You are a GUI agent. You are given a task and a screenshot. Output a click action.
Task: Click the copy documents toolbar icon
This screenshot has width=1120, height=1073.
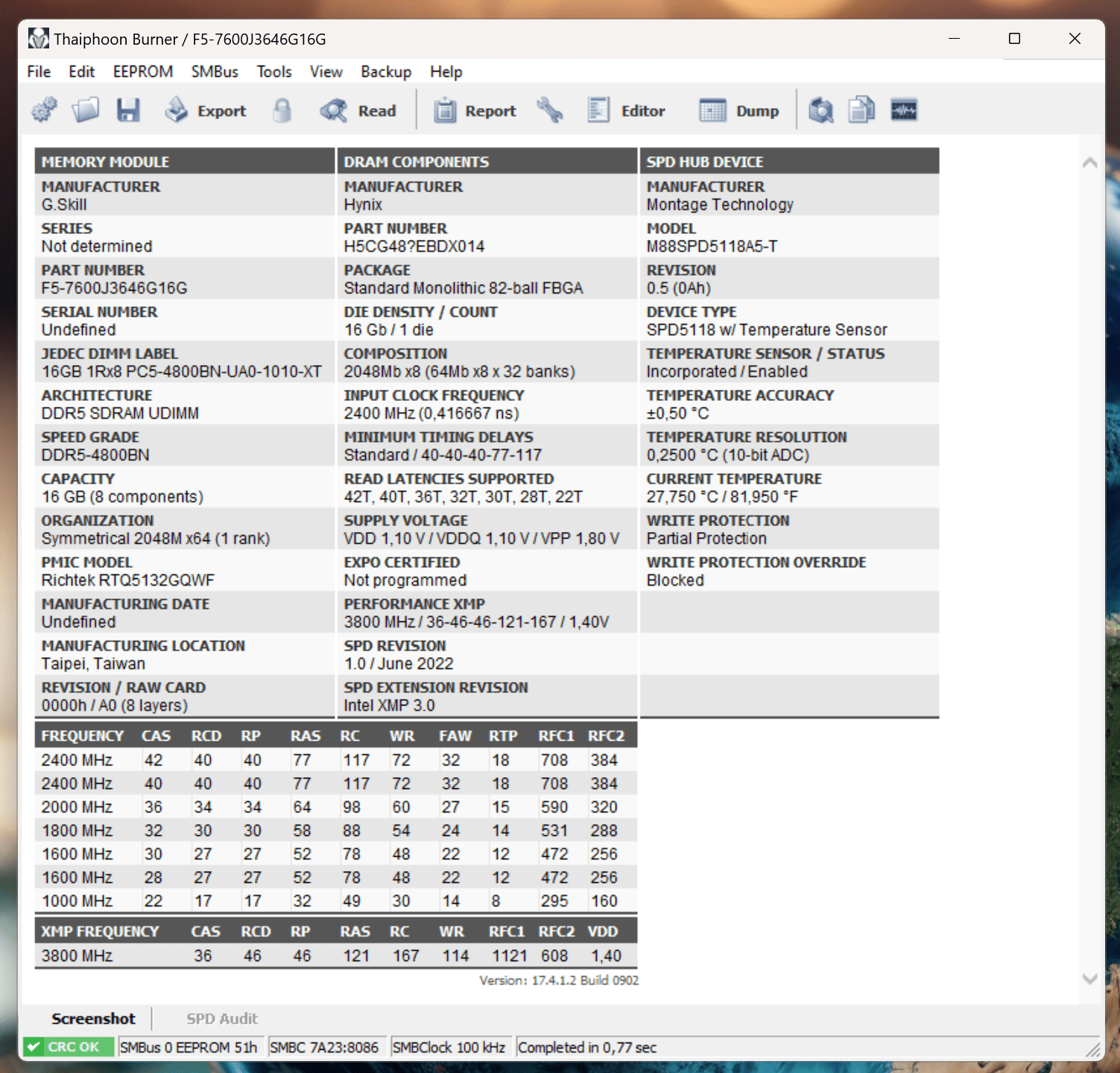(x=861, y=110)
